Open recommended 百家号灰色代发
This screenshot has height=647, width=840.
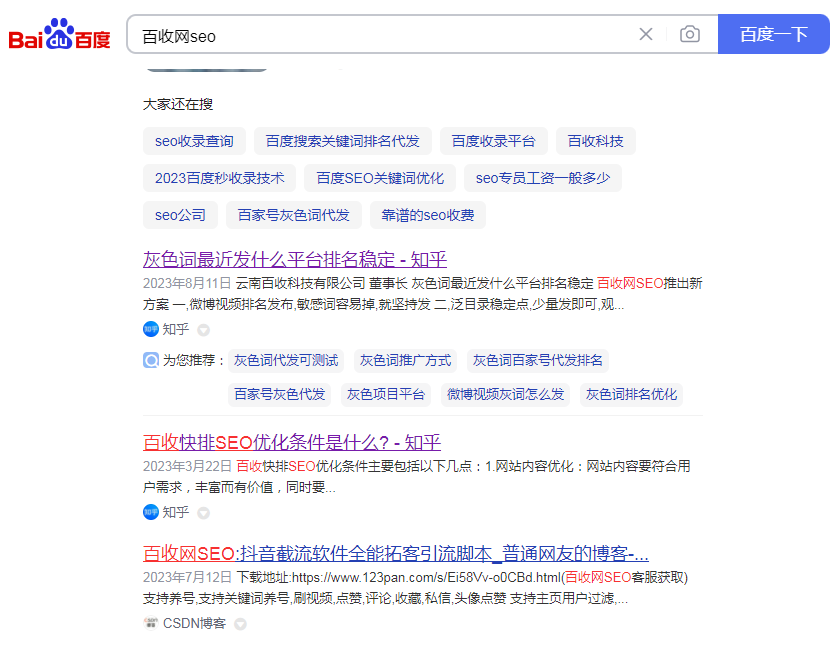pyautogui.click(x=280, y=395)
